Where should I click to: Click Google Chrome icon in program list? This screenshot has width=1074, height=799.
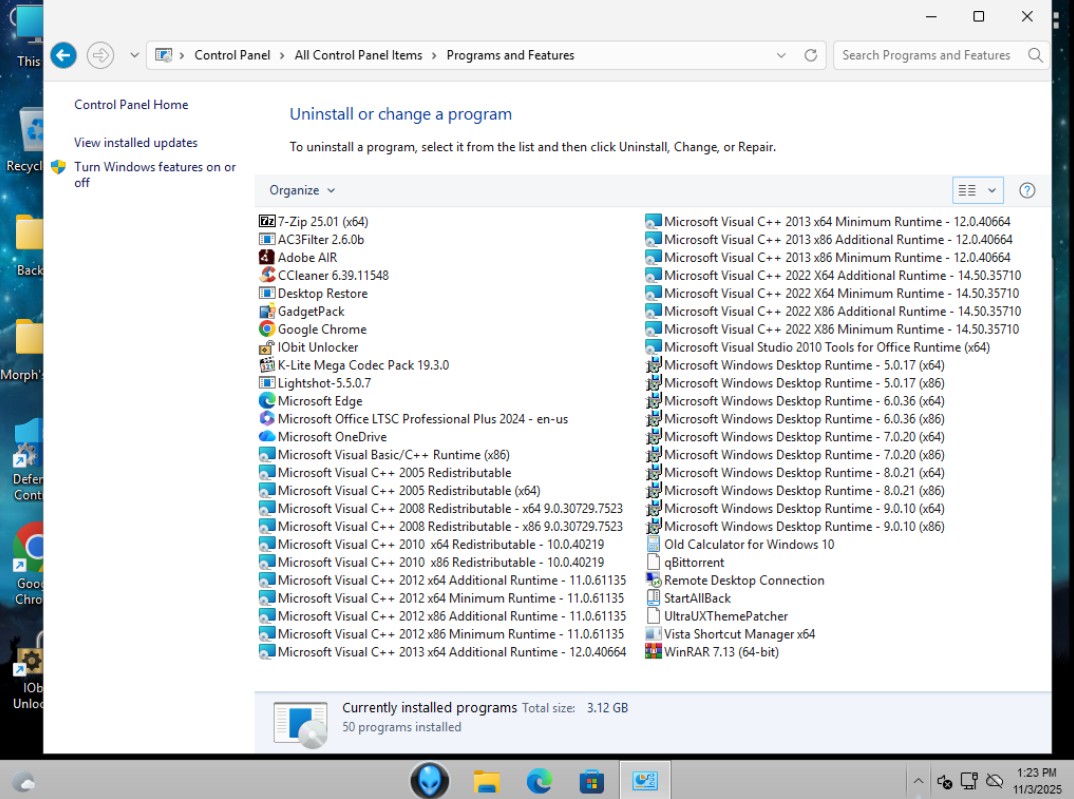coord(266,329)
